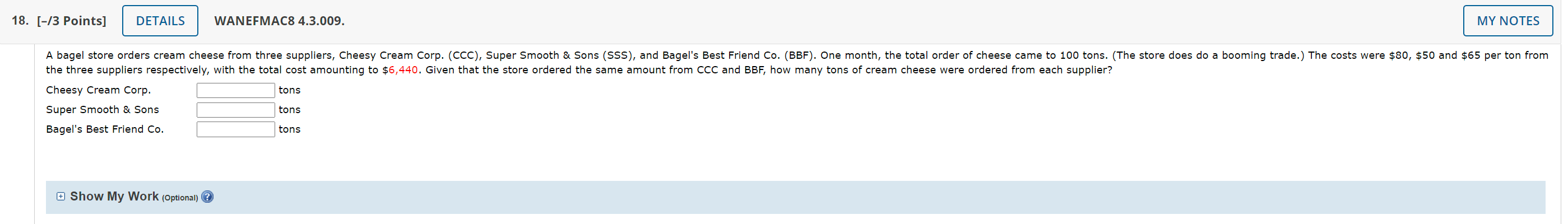The width and height of the screenshot is (1568, 224).
Task: Open the DETAILS button
Action: click(160, 21)
